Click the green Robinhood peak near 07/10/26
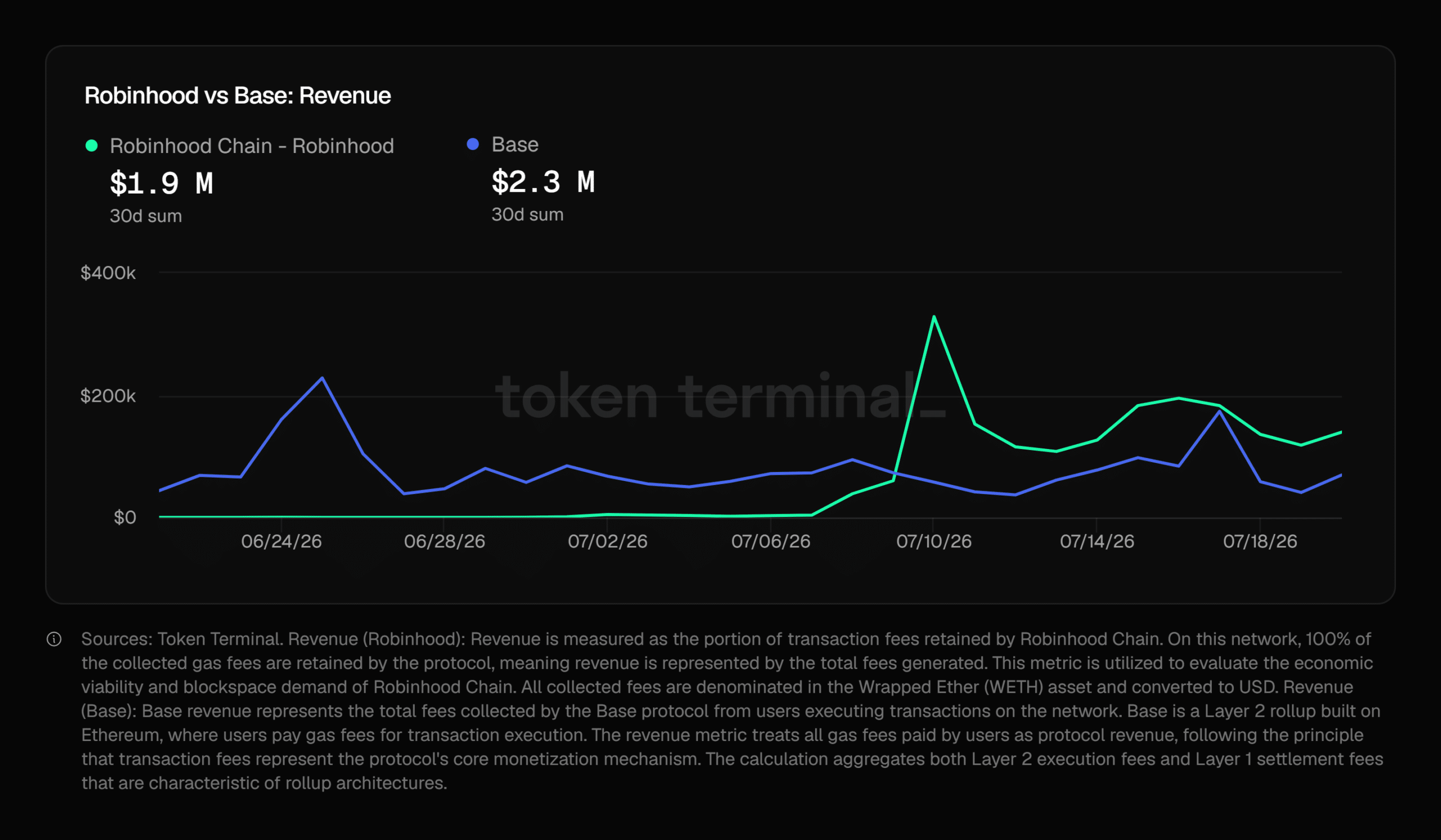 point(934,317)
